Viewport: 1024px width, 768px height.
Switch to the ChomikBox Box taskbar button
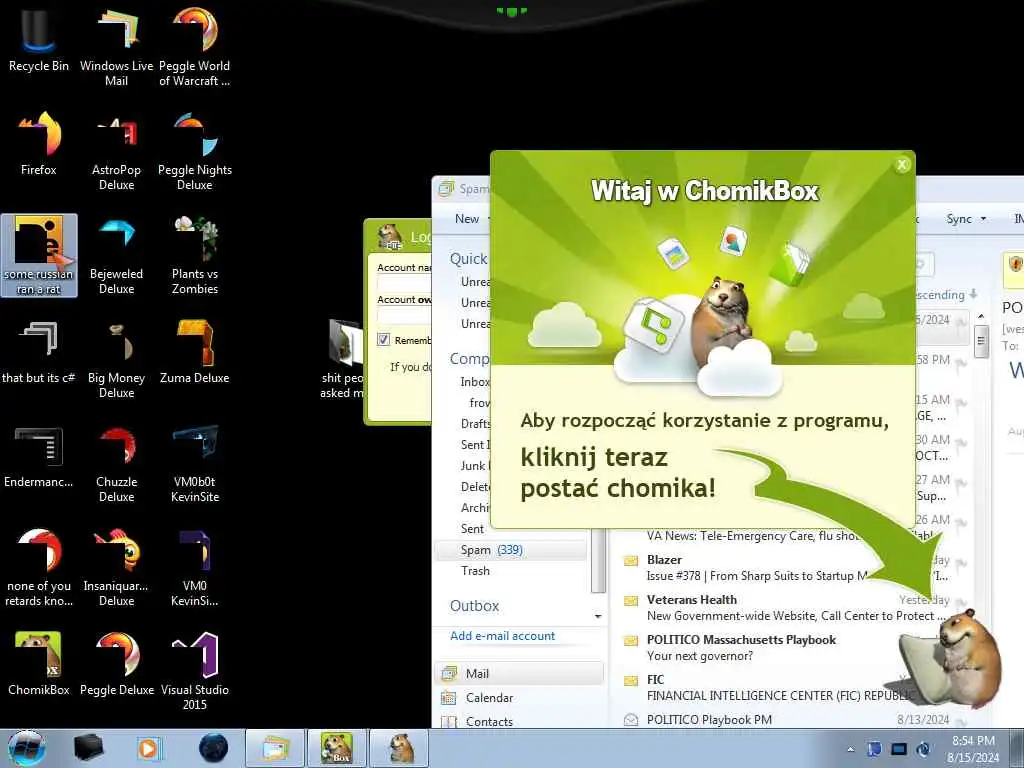point(337,748)
